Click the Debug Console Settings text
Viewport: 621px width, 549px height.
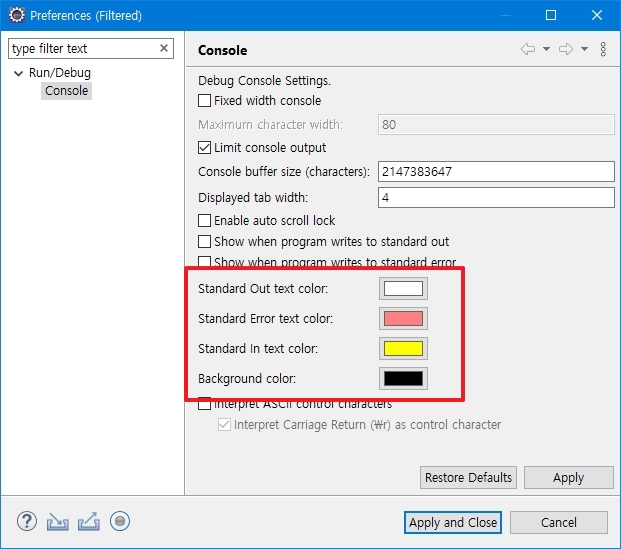(x=265, y=80)
